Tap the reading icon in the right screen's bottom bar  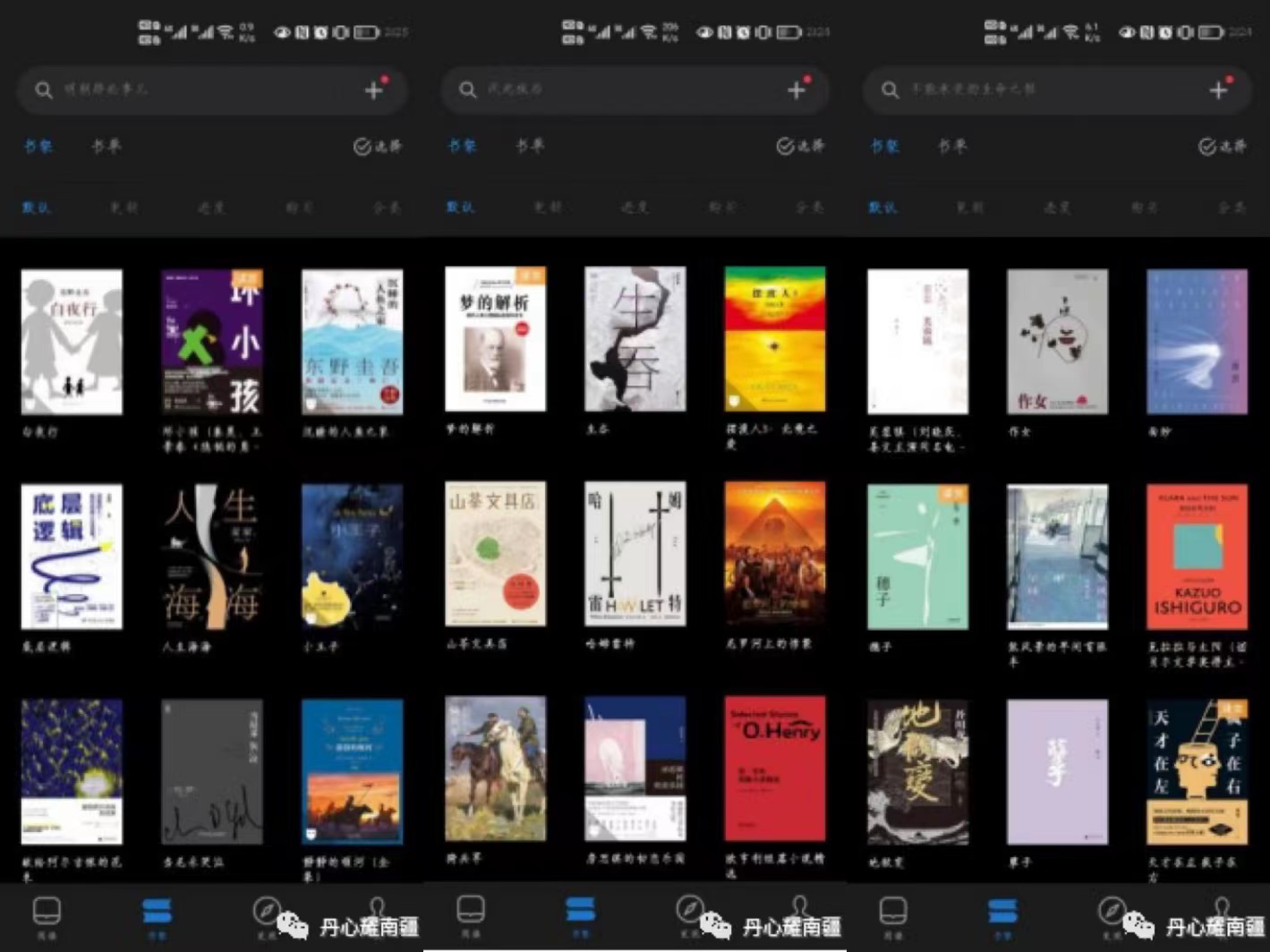click(893, 914)
